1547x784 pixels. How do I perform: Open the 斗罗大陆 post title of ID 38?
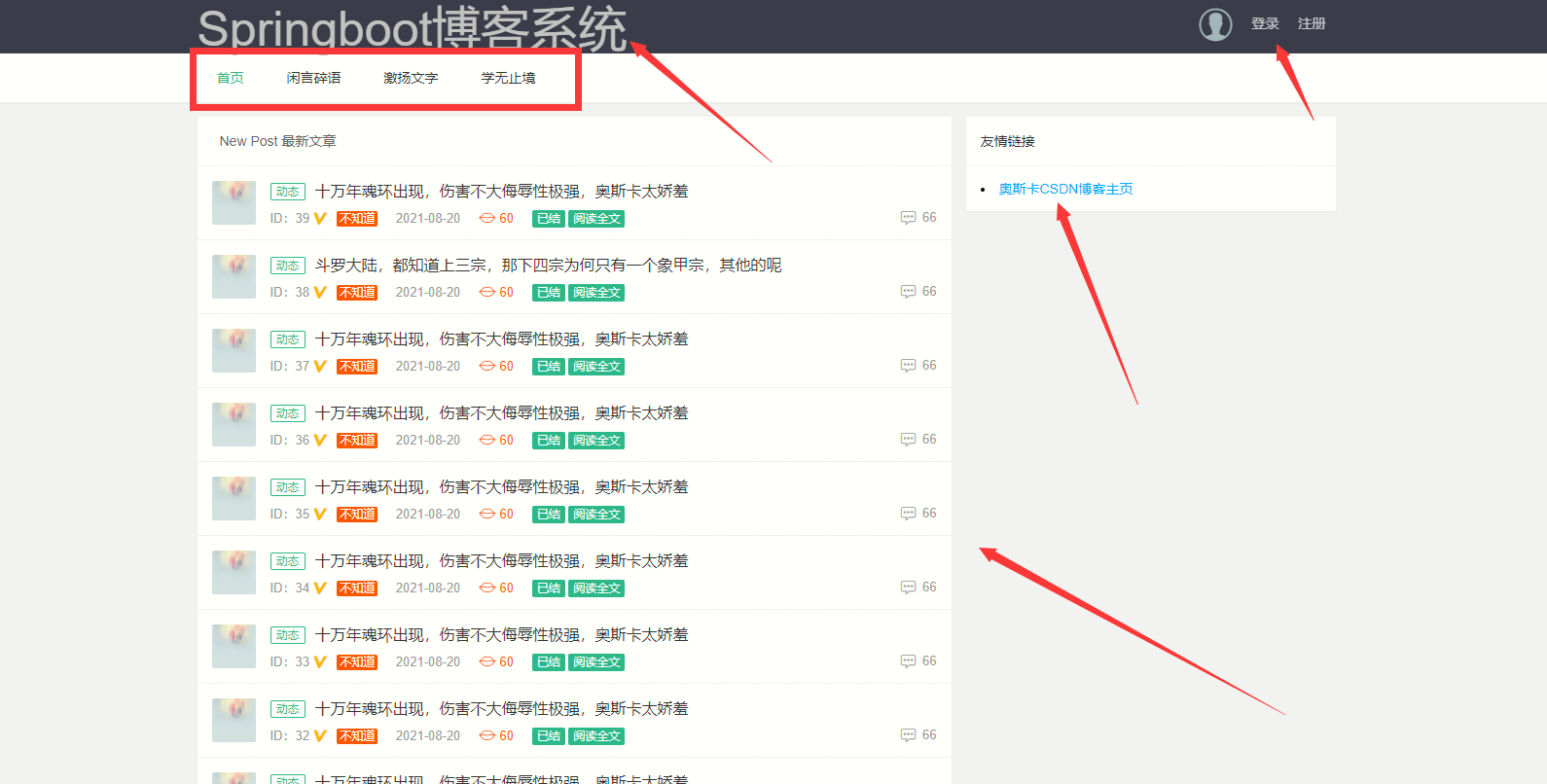tap(548, 266)
